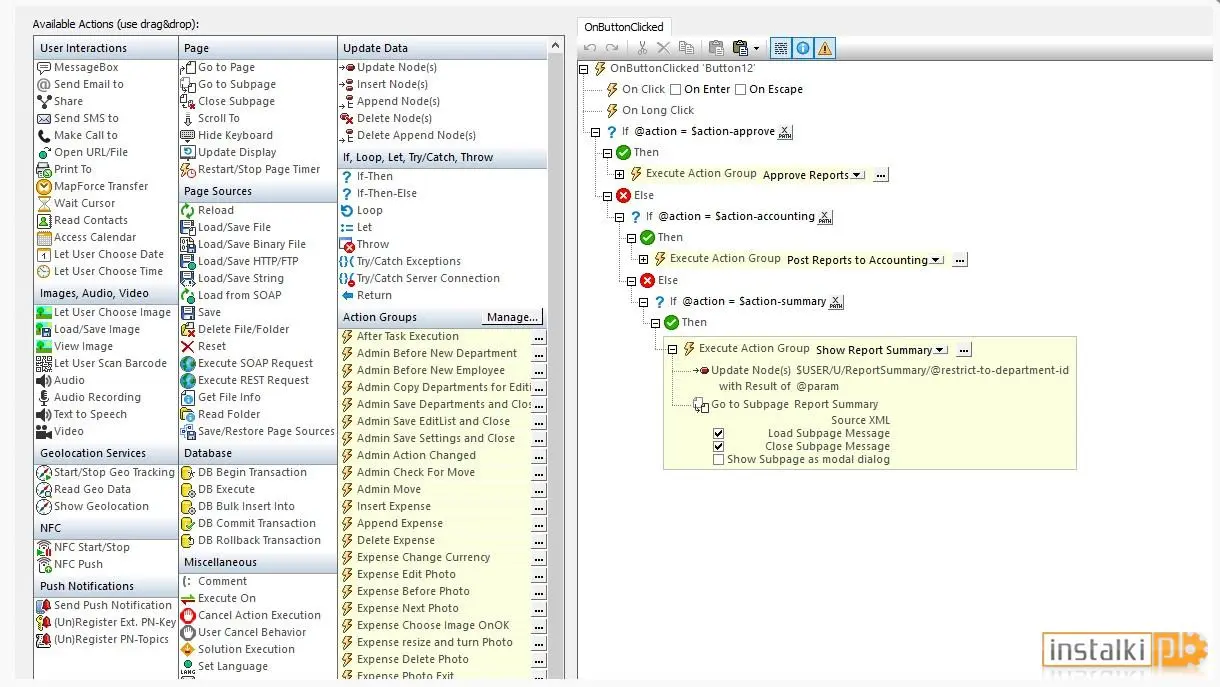The height and width of the screenshot is (687, 1220).
Task: Collapse the If @action = $action-approve node
Action: coord(595,131)
